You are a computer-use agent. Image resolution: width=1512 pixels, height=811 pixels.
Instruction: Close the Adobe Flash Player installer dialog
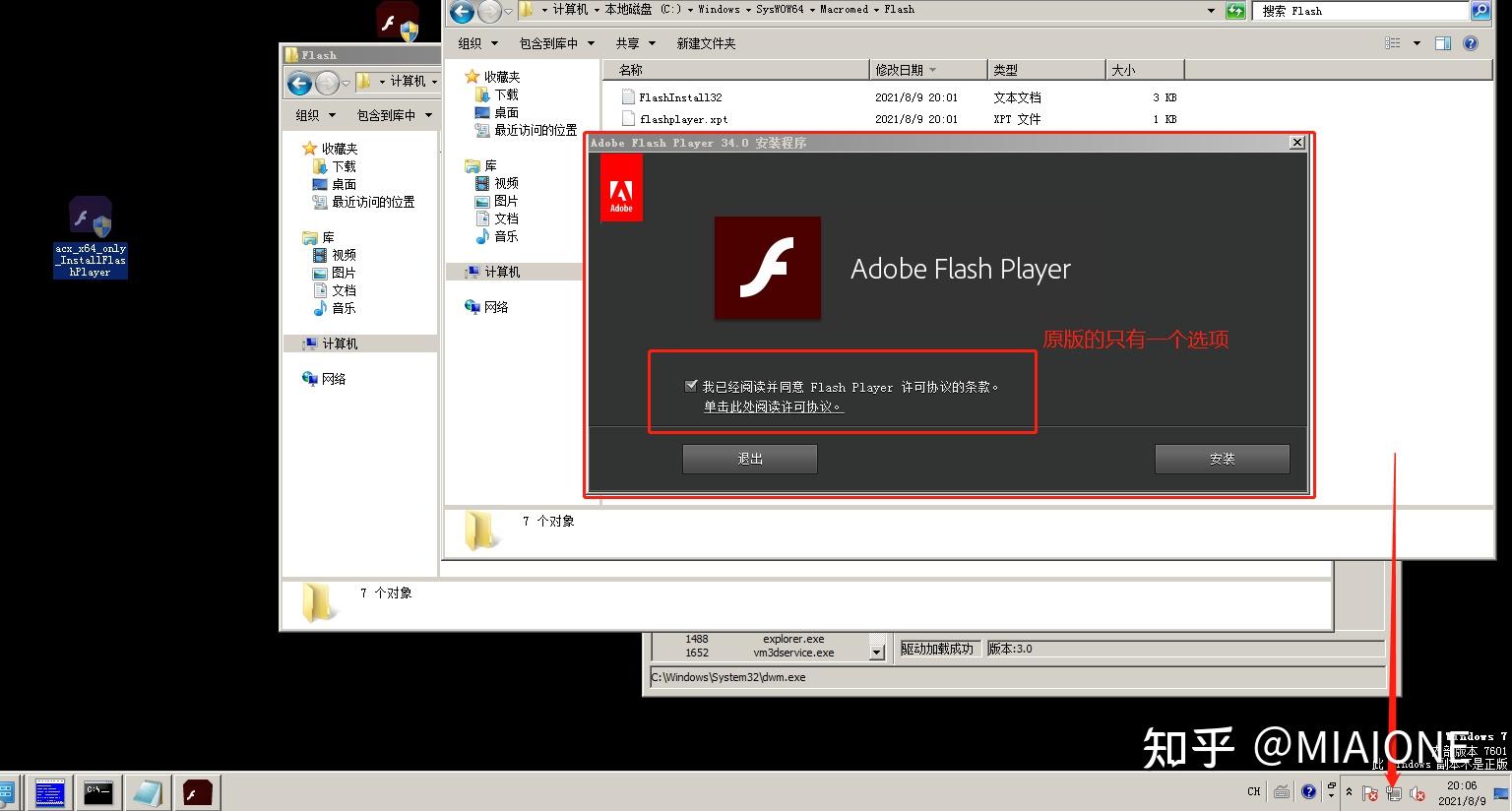[1297, 143]
